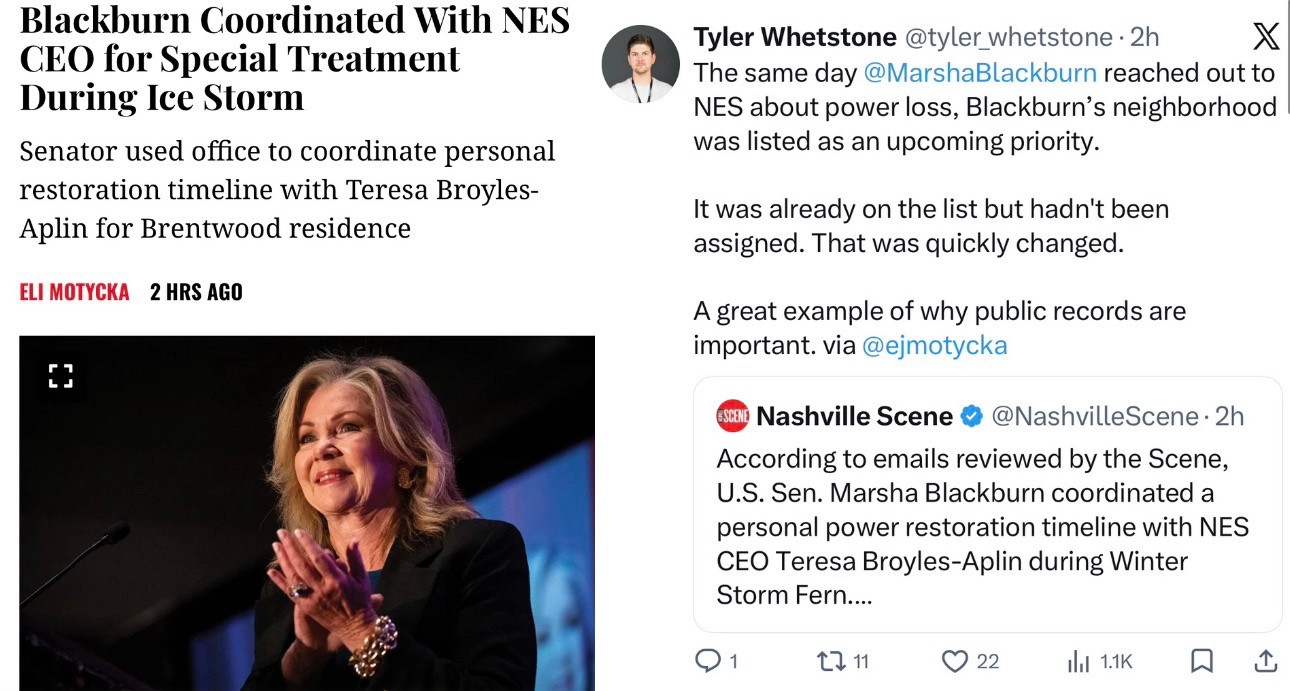1290x691 pixels.
Task: Expand article photo to fullscreen
Action: (61, 376)
